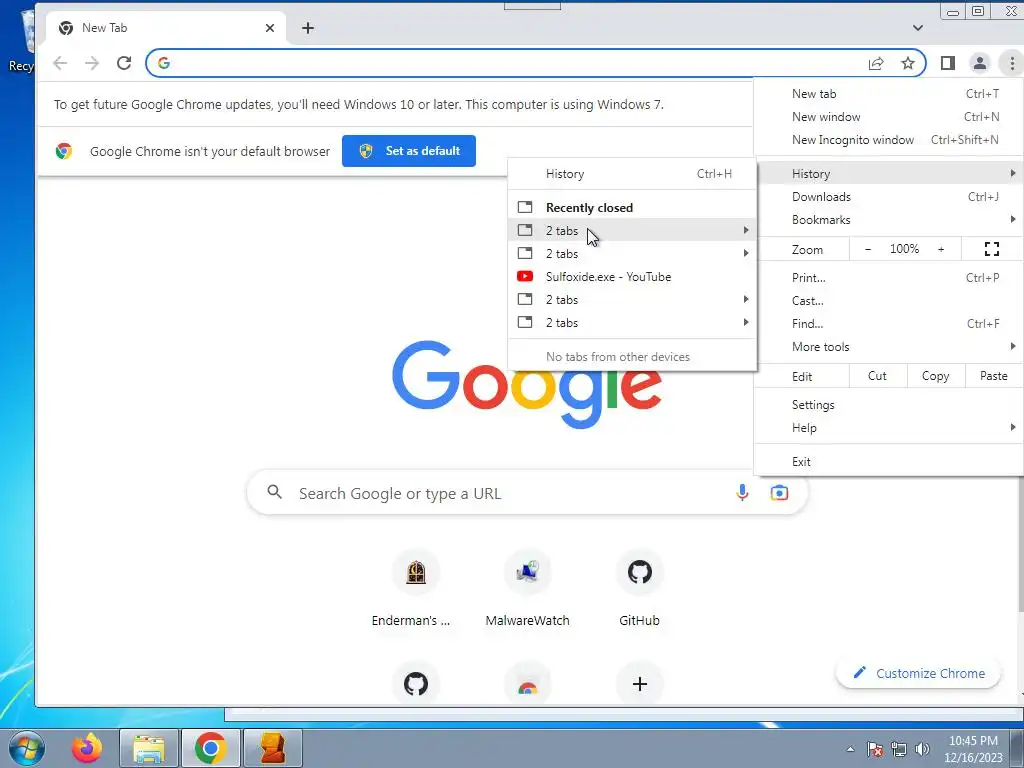Expand third '2 tabs' recently closed entry
Viewport: 1024px width, 768px height.
632,300
